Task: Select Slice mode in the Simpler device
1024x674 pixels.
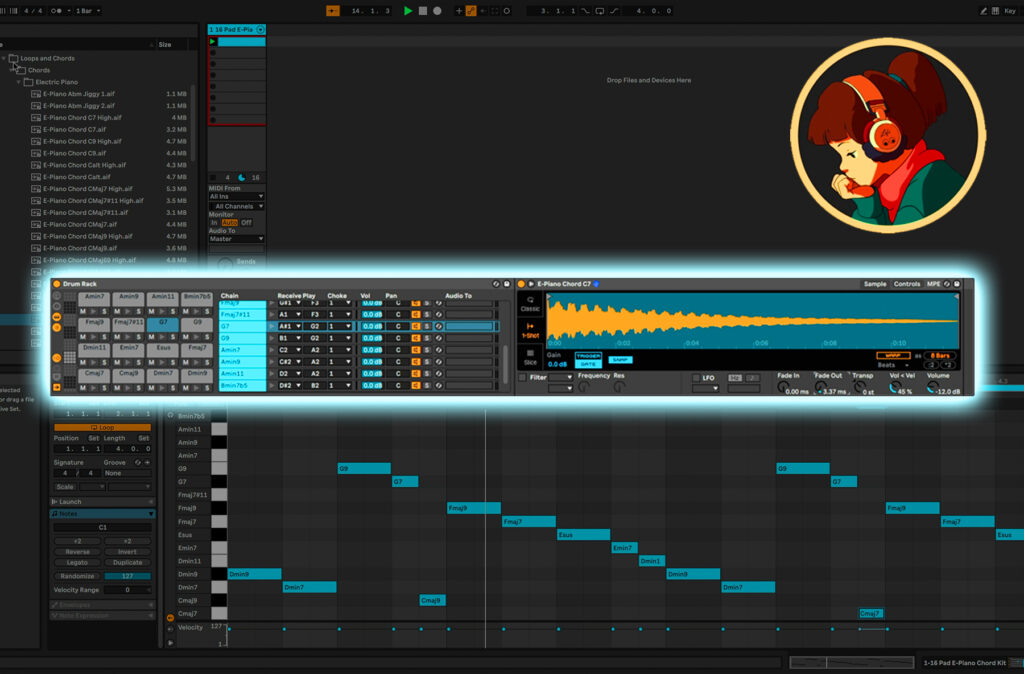Action: pos(529,356)
